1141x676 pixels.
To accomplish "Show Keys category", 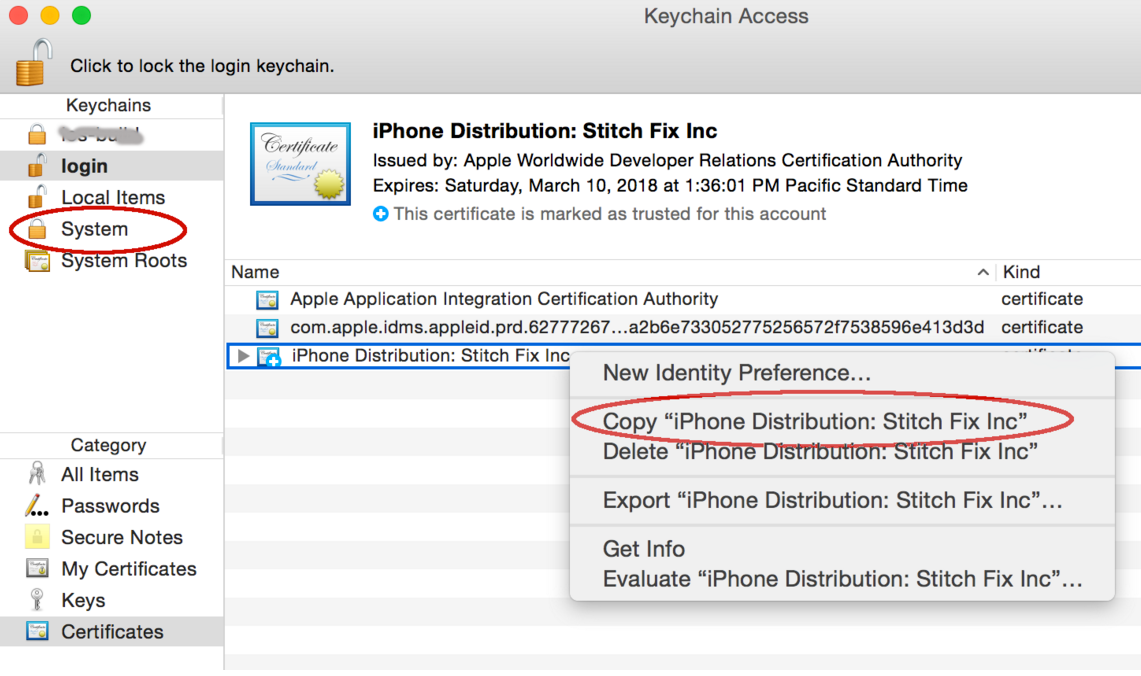I will [x=83, y=600].
